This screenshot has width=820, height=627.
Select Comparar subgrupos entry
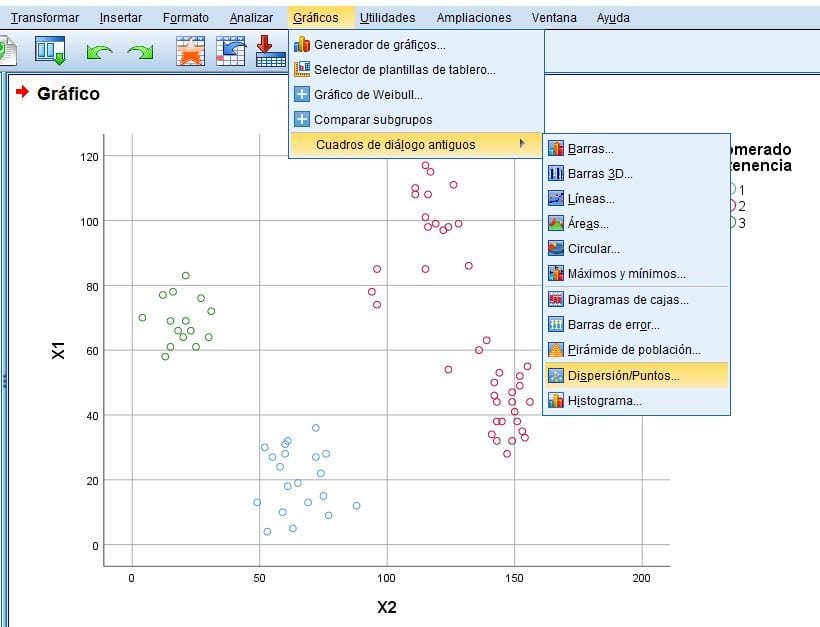416,119
